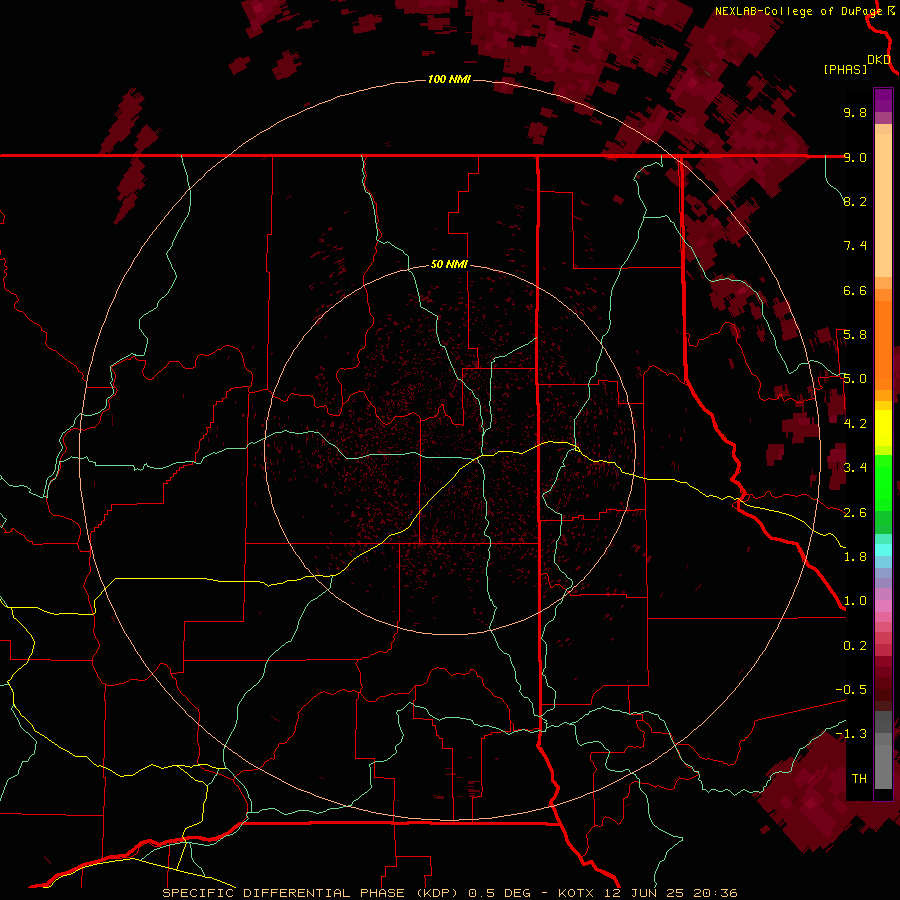Pick the dark purple swatch atop the color bar
The image size is (900, 900).
tap(883, 95)
